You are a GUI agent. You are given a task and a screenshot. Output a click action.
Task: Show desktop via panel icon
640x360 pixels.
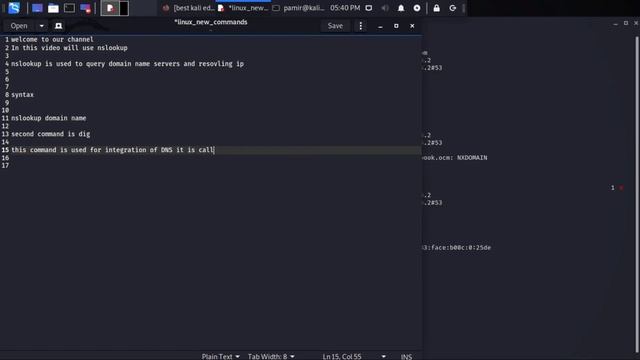(x=37, y=8)
